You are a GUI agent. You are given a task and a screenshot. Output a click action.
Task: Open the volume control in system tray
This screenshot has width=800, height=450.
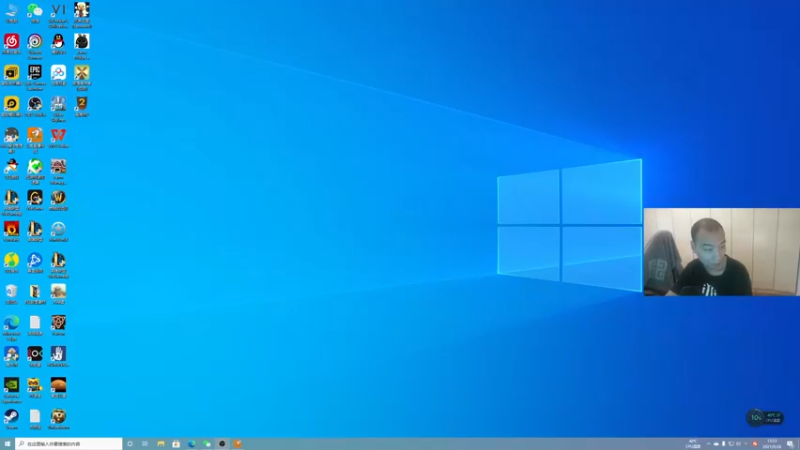click(738, 444)
